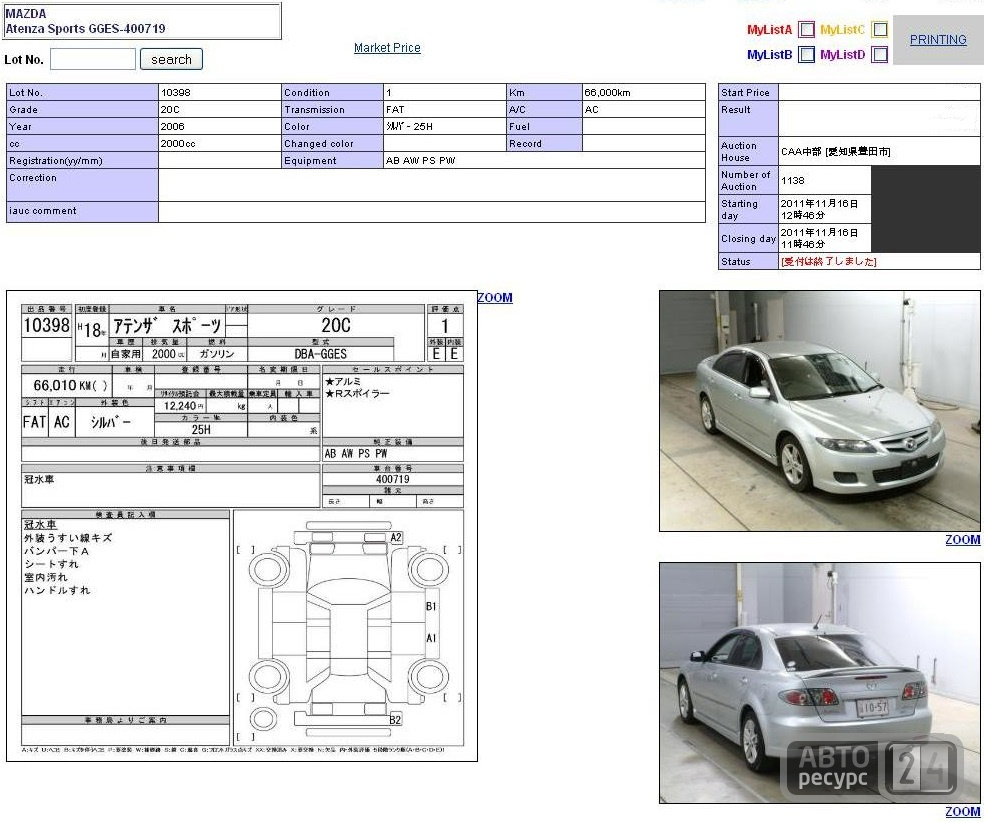
Task: Open the auction sheet image
Action: click(242, 526)
